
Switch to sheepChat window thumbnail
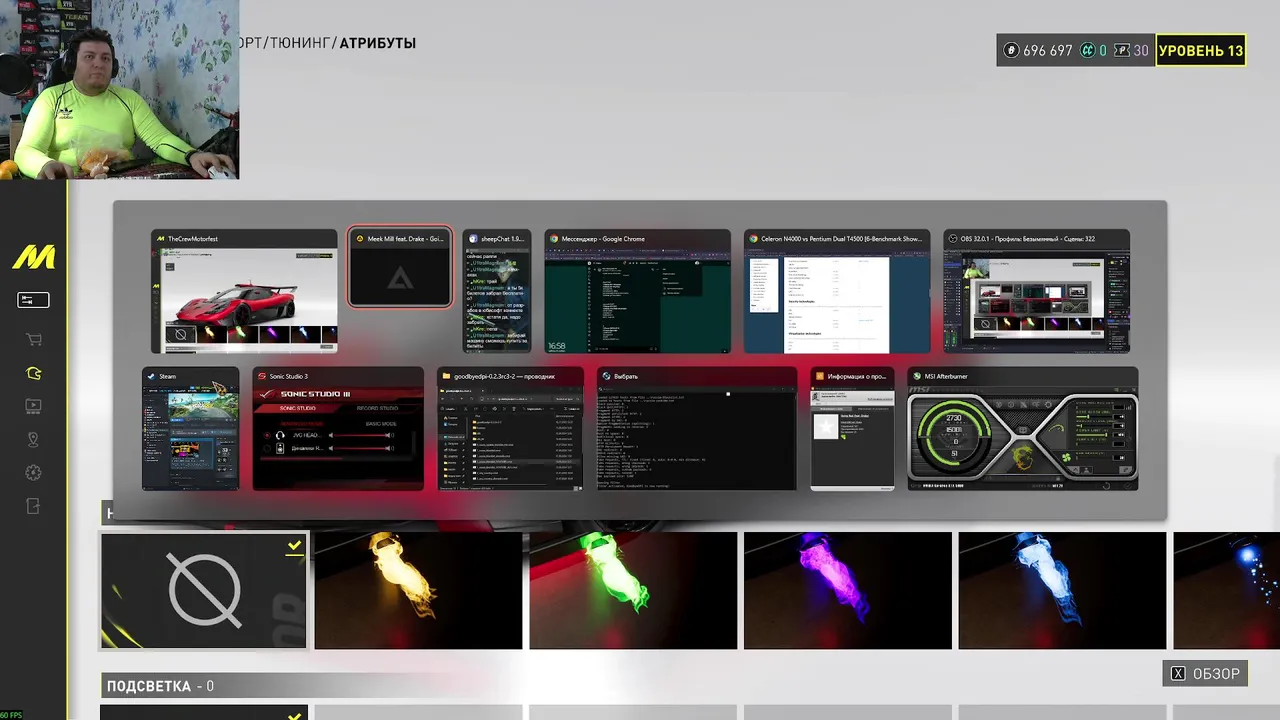click(497, 291)
